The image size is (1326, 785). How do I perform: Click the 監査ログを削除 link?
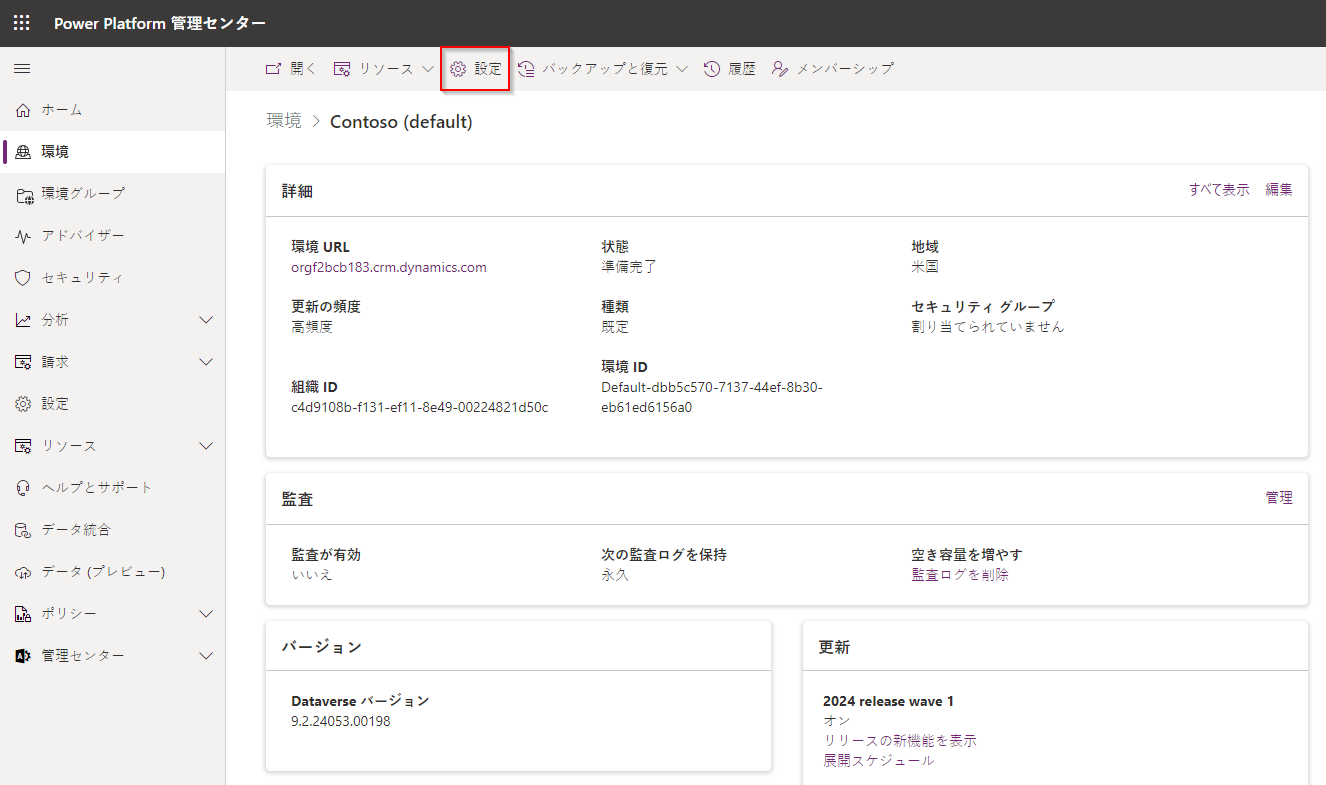[x=960, y=575]
